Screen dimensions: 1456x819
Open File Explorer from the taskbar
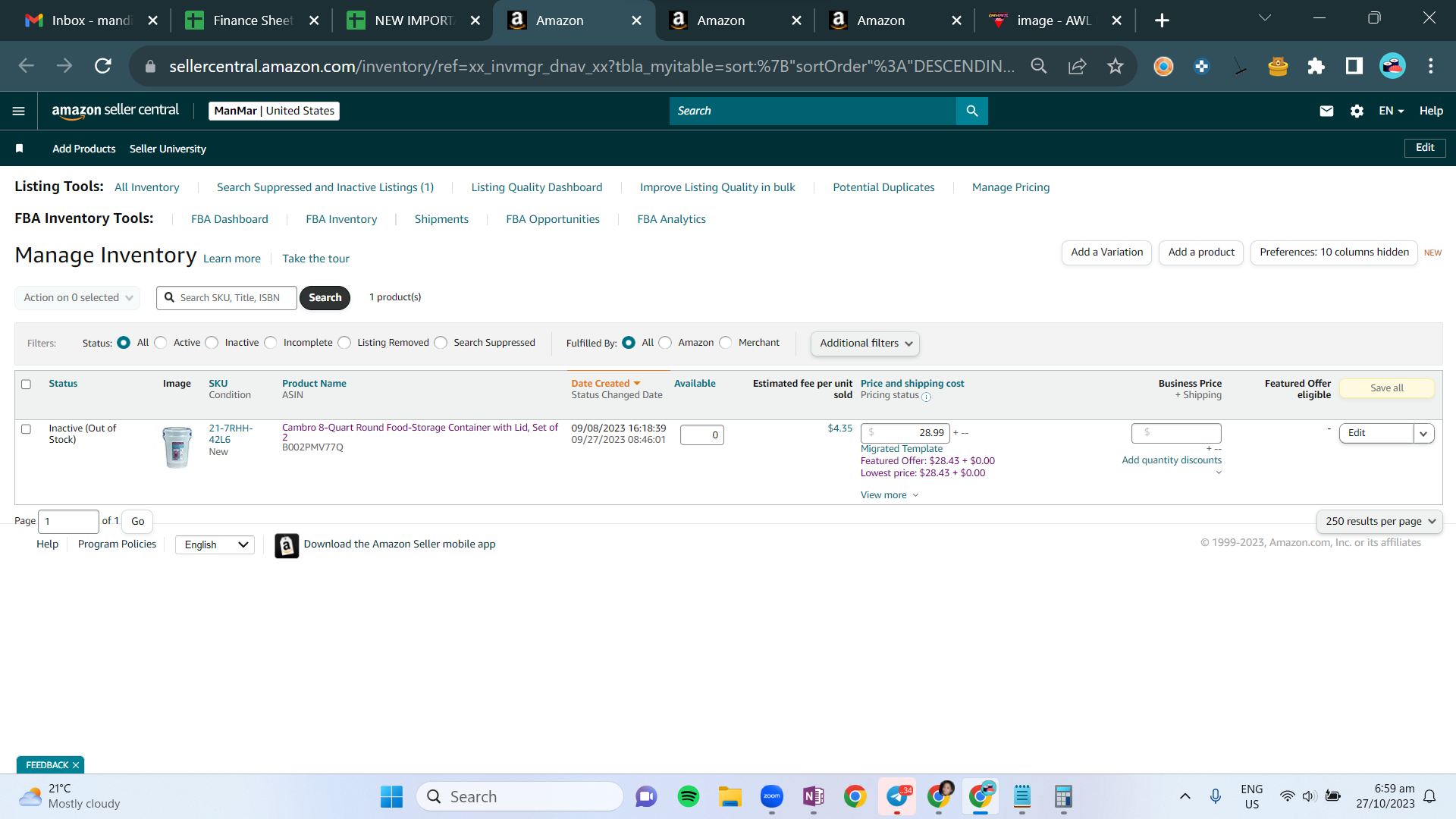[730, 796]
